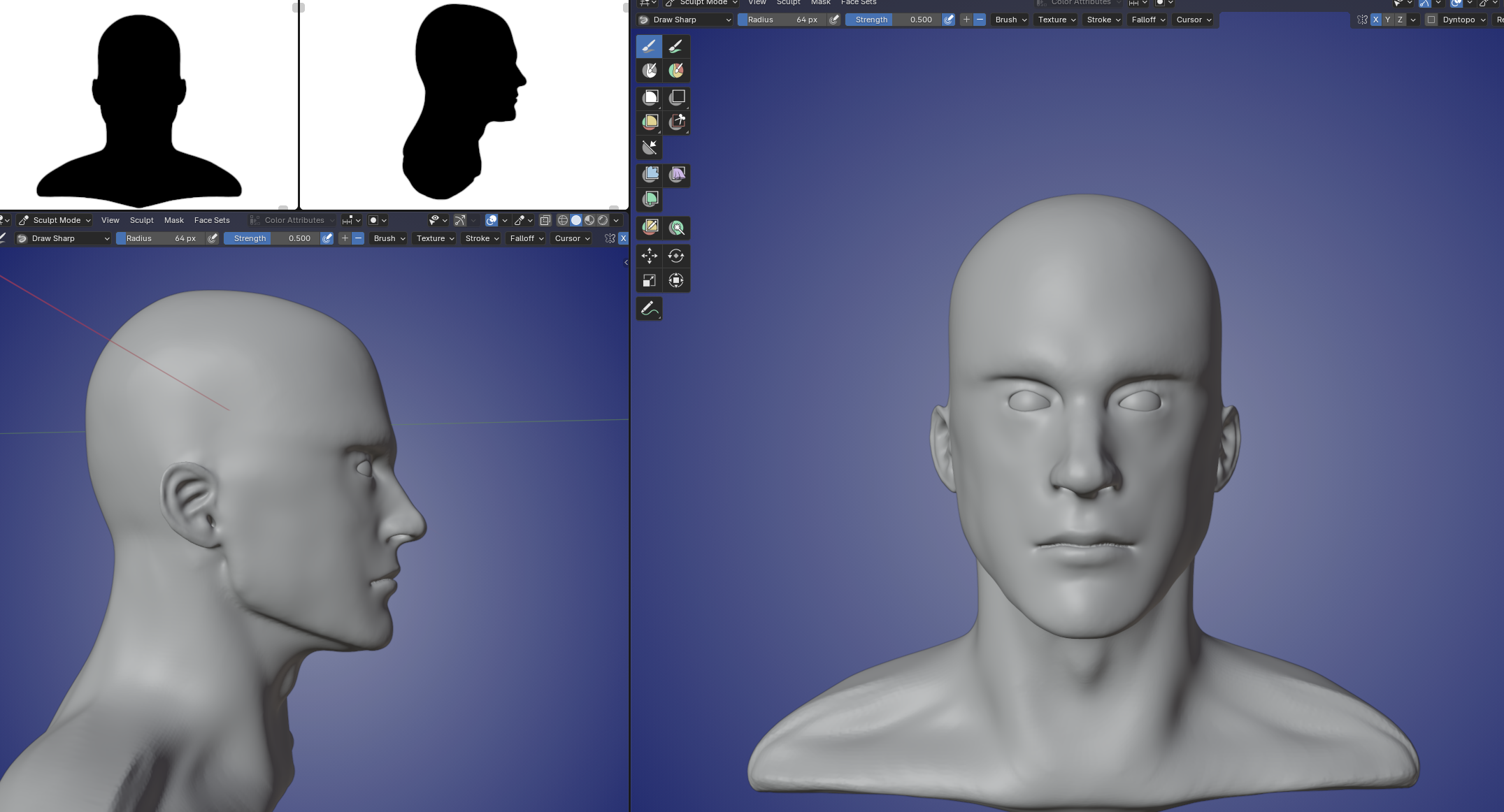Expand Texture dropdown in right viewport header

(1057, 20)
